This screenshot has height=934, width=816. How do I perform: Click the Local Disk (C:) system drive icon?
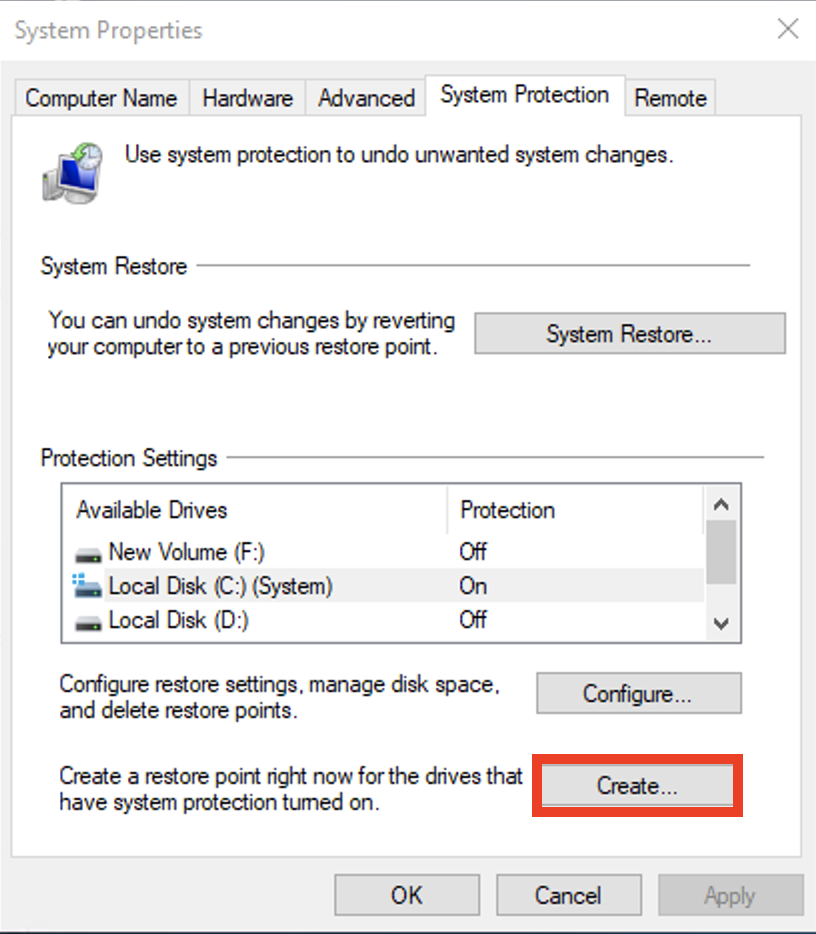pos(88,586)
